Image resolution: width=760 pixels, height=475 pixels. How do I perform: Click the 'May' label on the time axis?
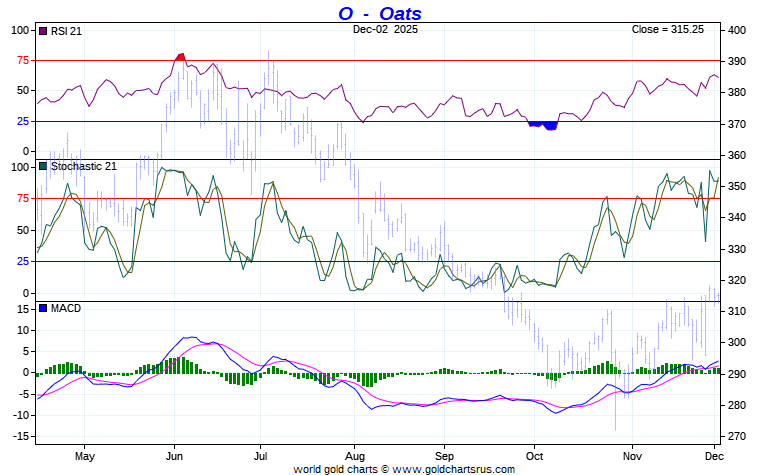pos(84,453)
